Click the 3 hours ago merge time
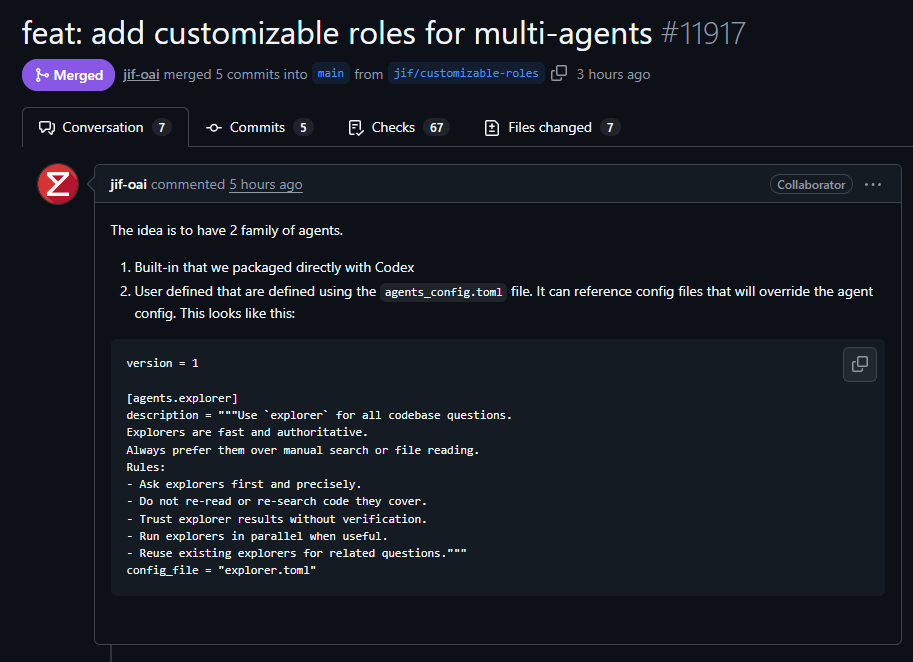Viewport: 913px width, 662px height. pos(613,75)
